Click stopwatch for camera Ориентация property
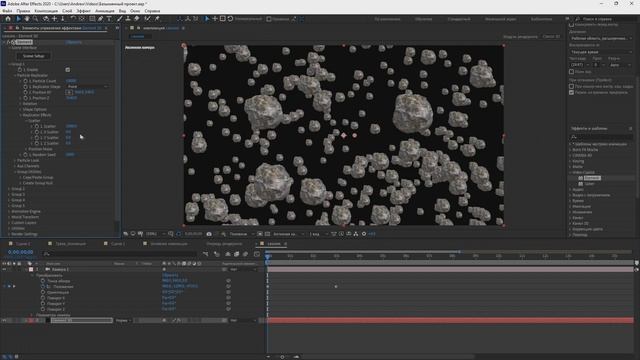The image size is (640, 360). point(43,292)
